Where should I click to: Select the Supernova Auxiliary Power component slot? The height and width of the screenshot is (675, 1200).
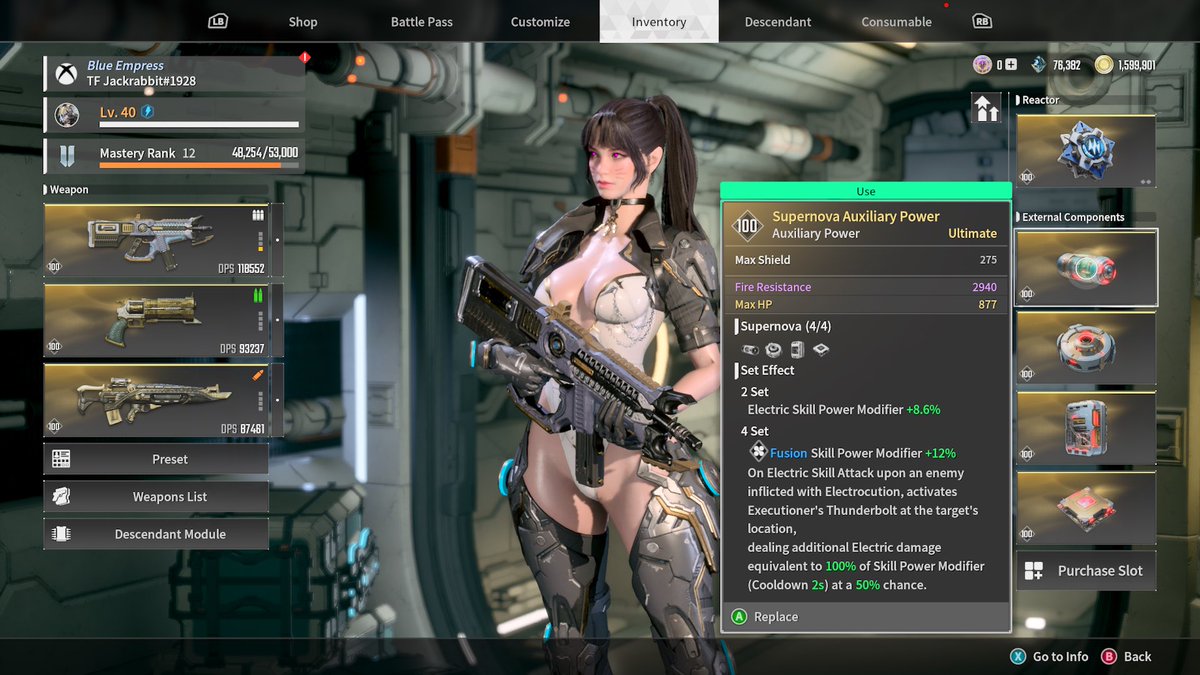click(1086, 268)
